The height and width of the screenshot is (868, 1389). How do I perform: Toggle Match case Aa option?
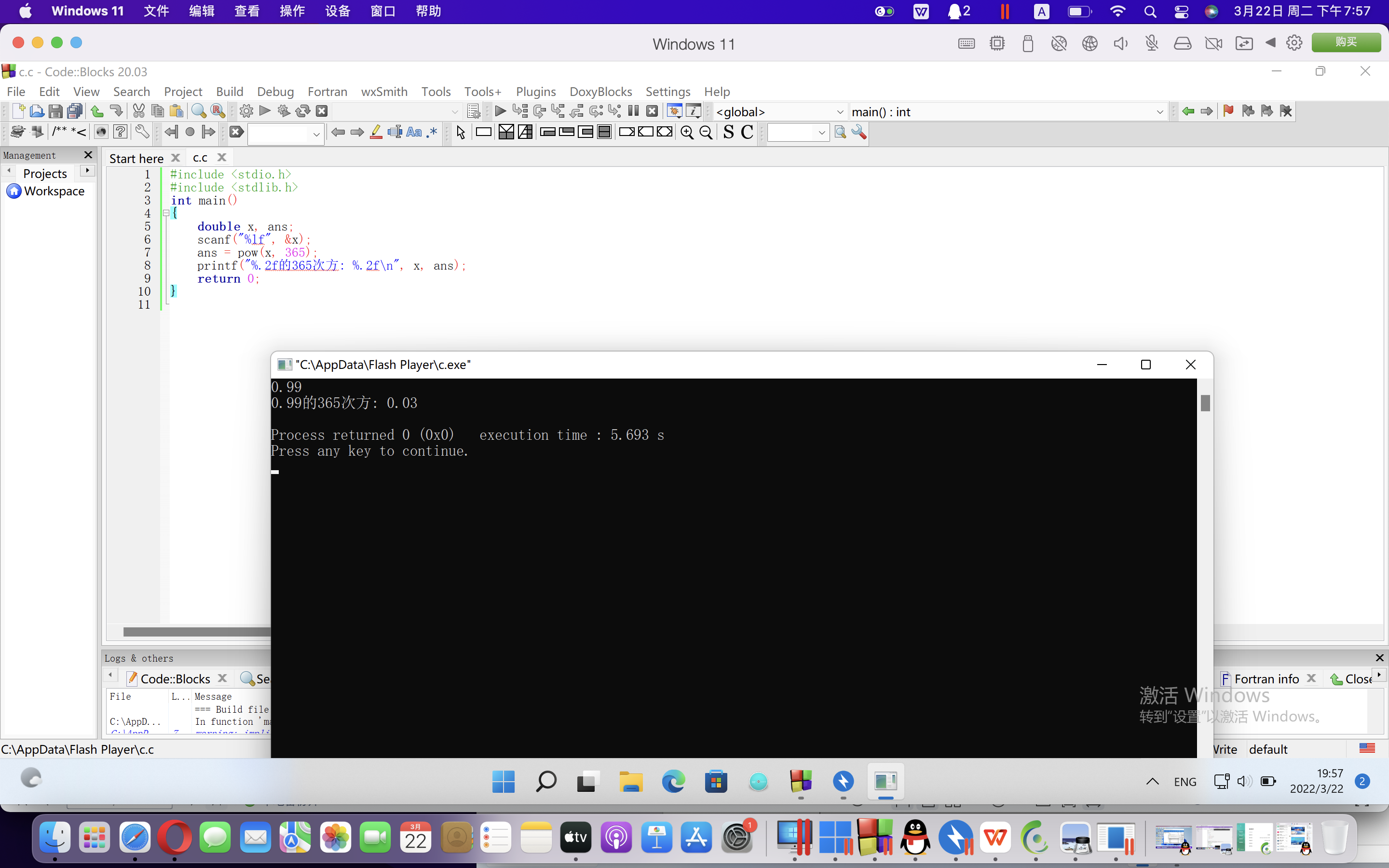click(x=413, y=133)
